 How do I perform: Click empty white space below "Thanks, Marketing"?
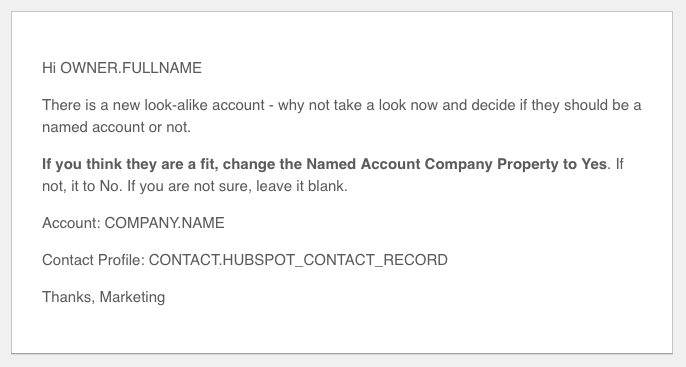[342, 330]
